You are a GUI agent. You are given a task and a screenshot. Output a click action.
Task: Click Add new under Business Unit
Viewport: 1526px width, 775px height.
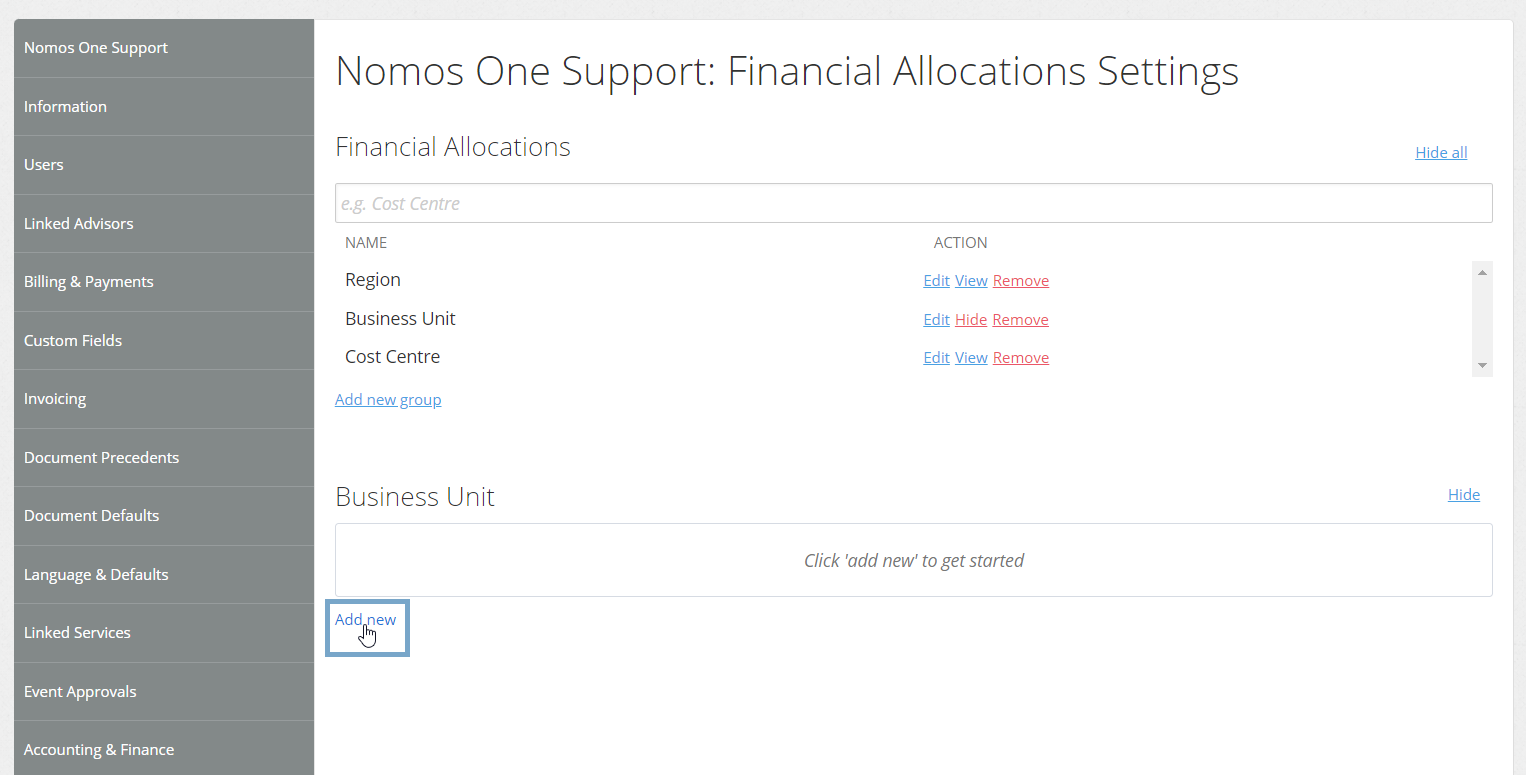[x=365, y=620]
